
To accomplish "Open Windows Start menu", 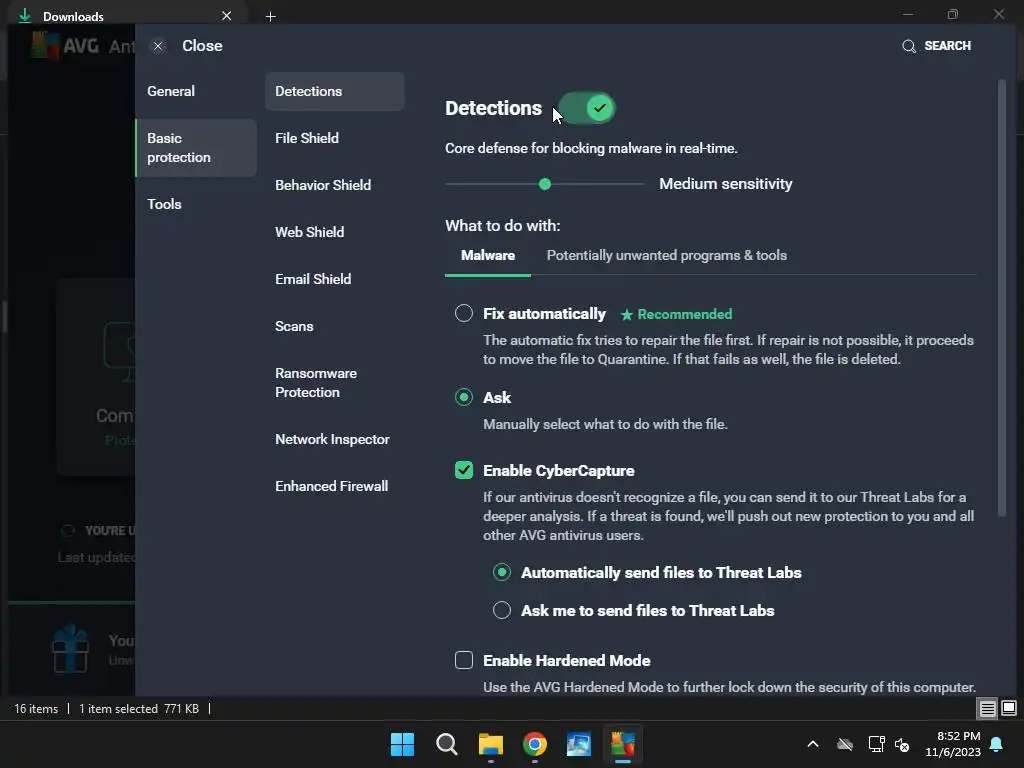I will click(402, 744).
